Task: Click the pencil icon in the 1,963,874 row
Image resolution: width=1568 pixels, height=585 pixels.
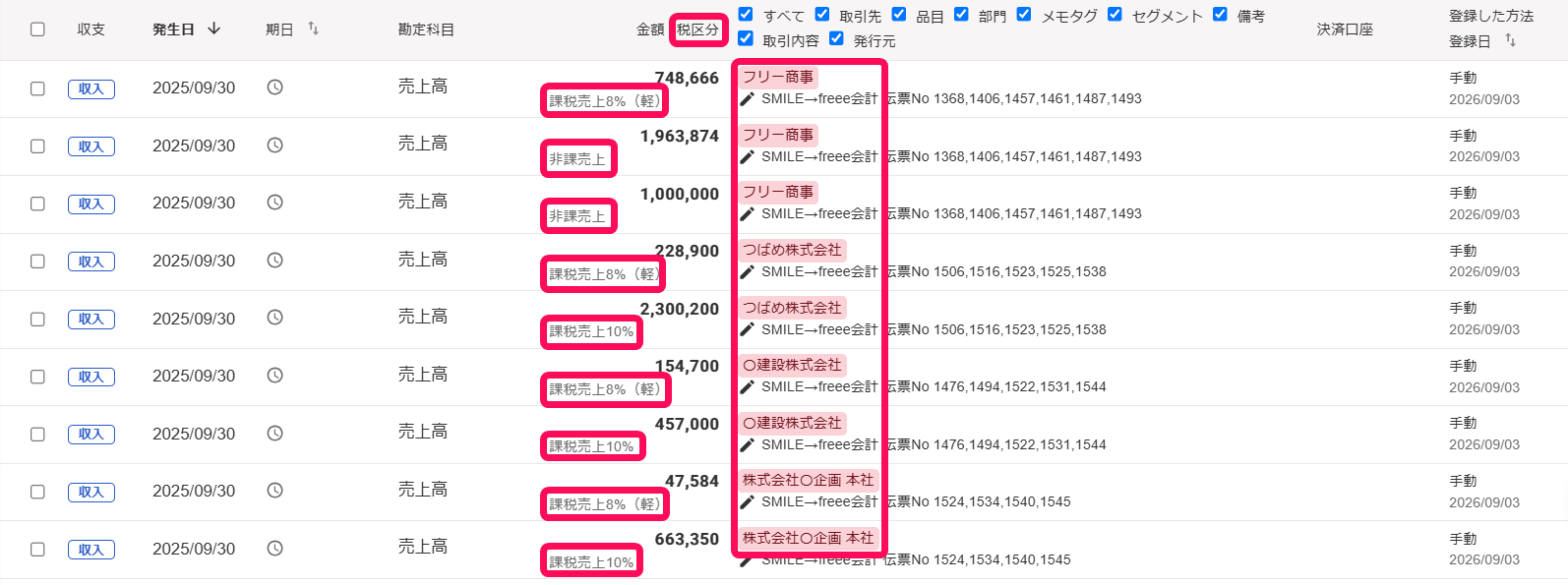Action: (x=748, y=157)
